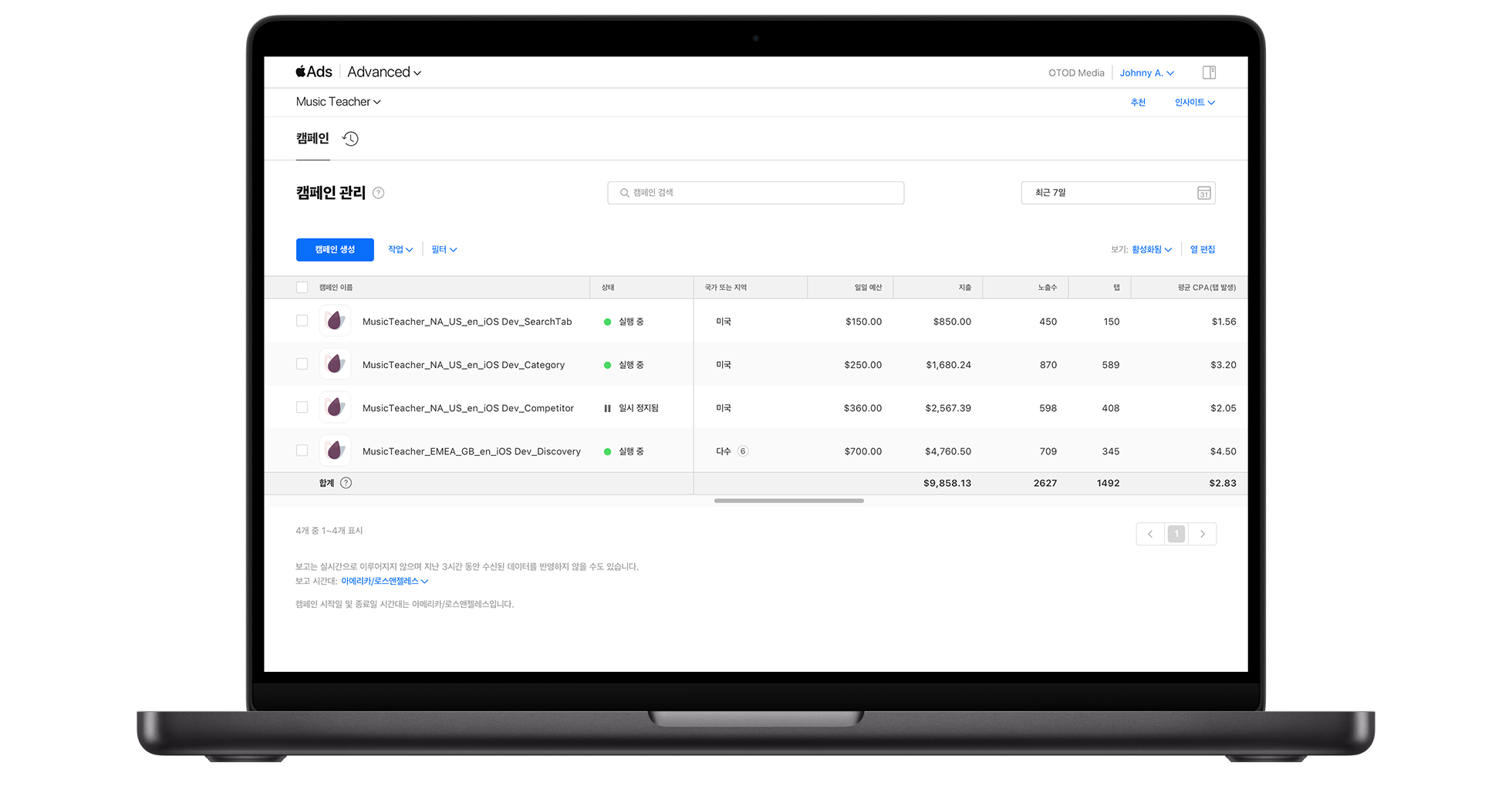Switch to the 캠페인 tab
Screen dimensions: 1512x790
click(312, 139)
